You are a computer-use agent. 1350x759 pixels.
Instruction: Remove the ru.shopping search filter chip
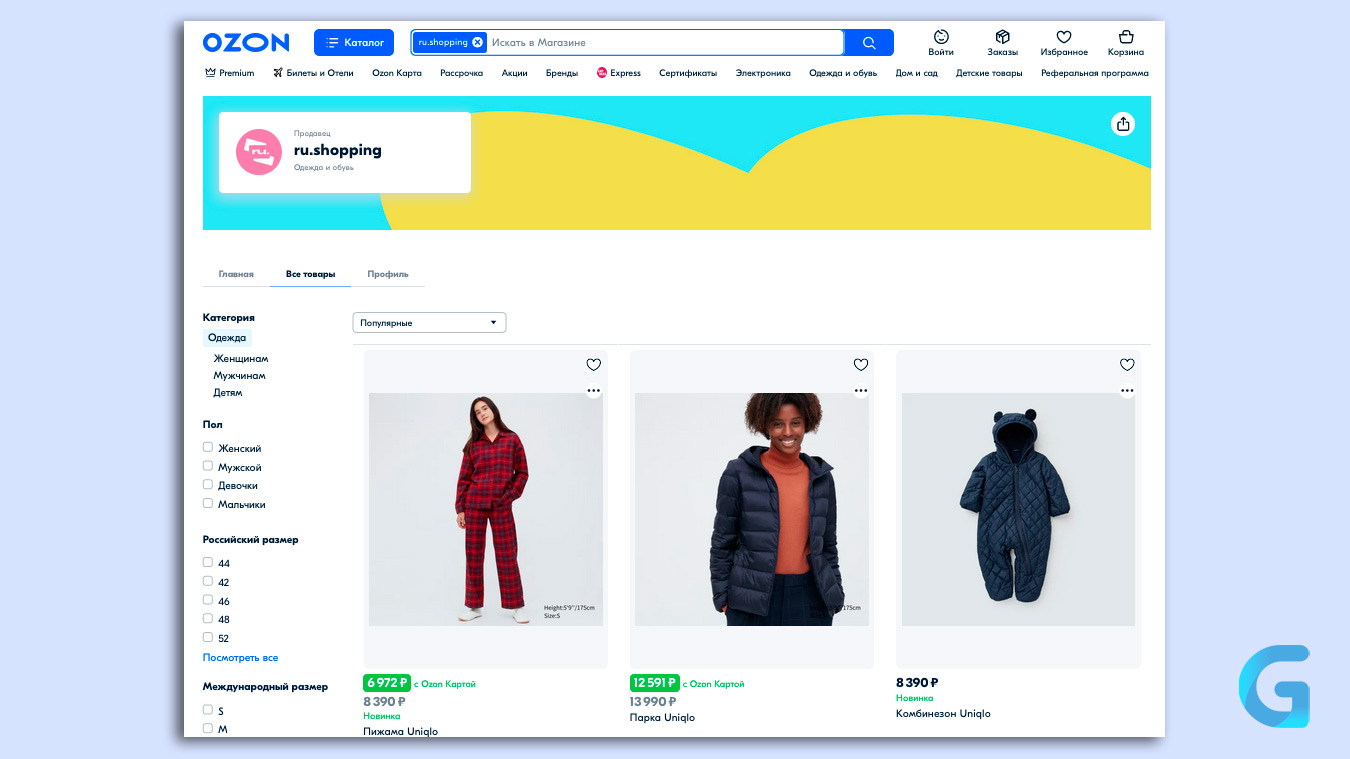pyautogui.click(x=478, y=43)
